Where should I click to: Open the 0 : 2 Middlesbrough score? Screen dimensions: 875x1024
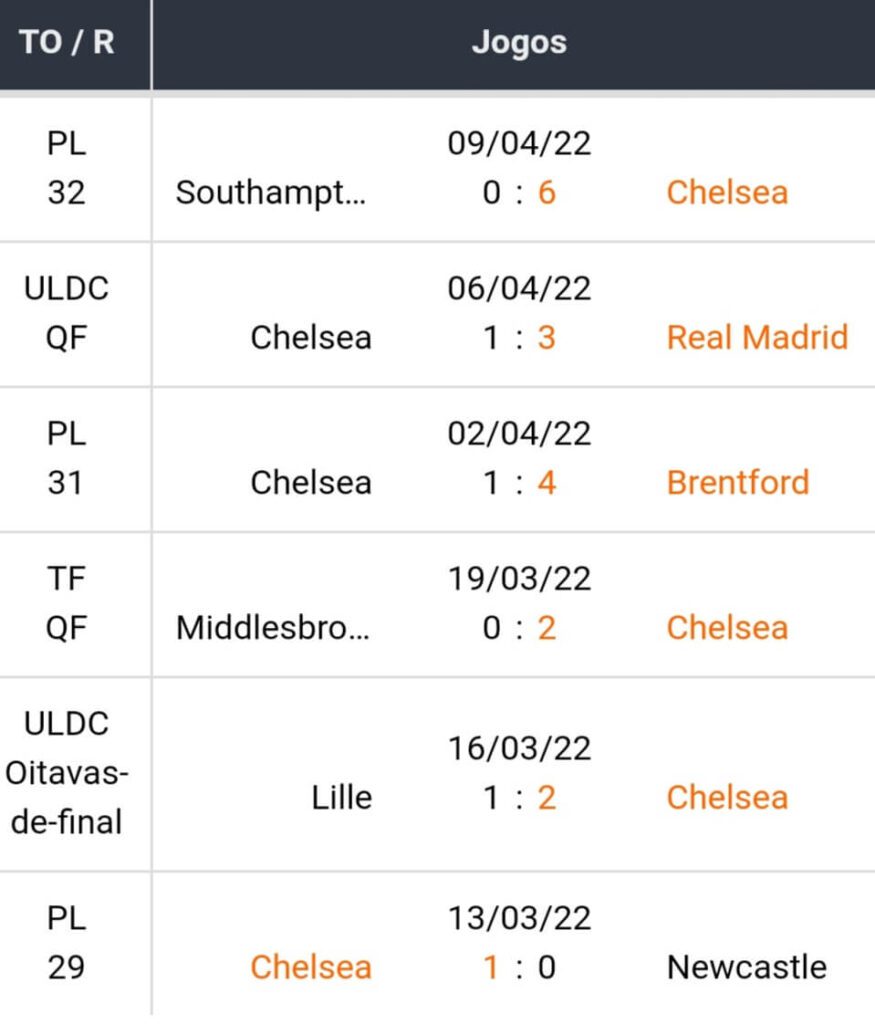(x=519, y=627)
